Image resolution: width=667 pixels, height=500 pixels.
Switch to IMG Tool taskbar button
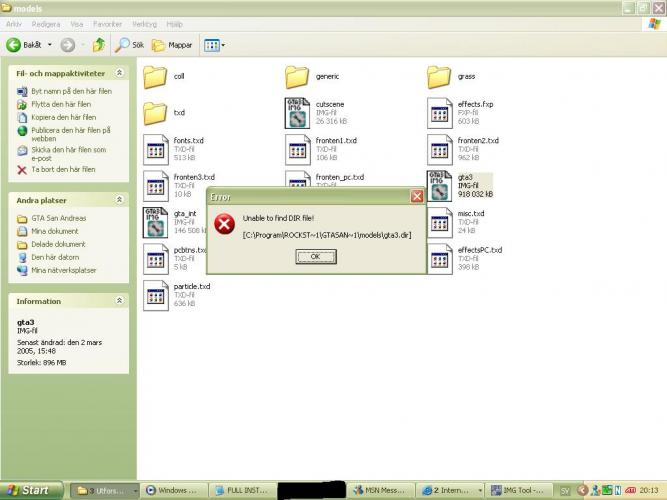pos(520,491)
